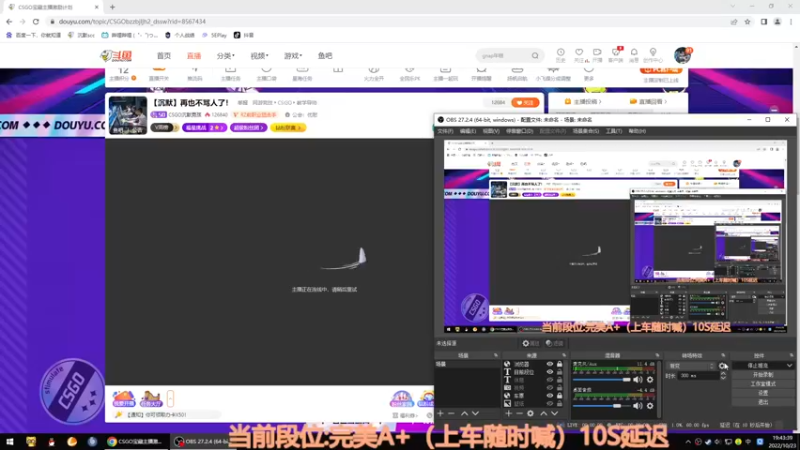Viewport: 800px width, 450px height.
Task: Pop out the Scene Transitions dock panel
Action: click(723, 355)
